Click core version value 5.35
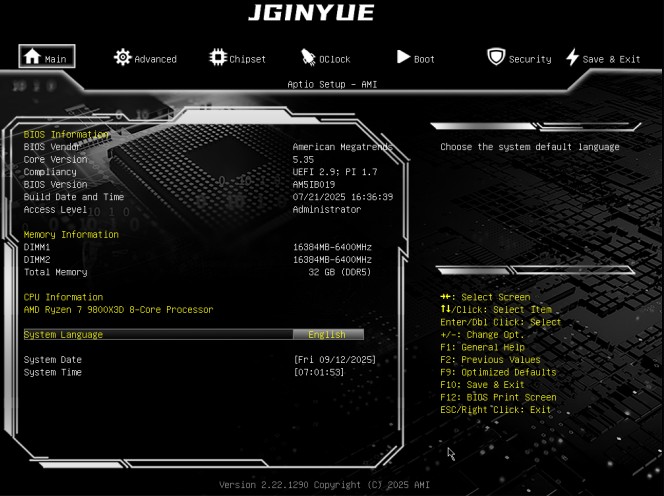The height and width of the screenshot is (496, 664). 303,160
